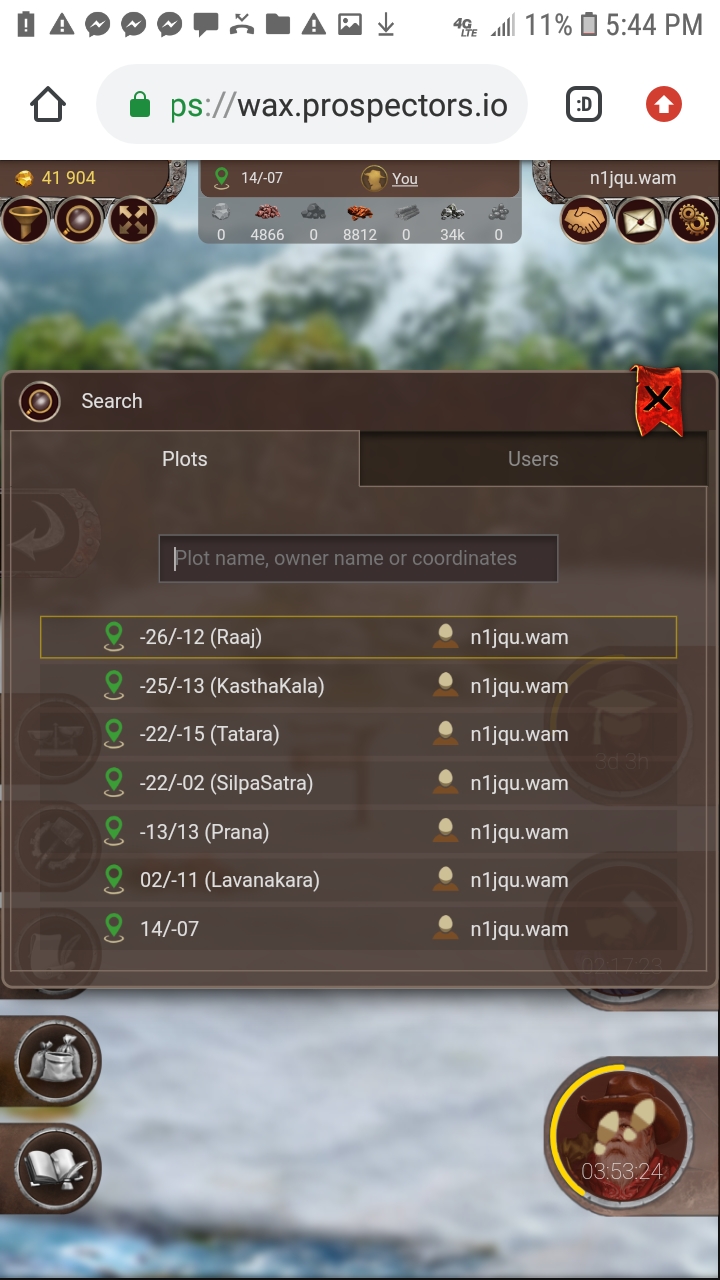Switch to the Users tab

click(533, 459)
